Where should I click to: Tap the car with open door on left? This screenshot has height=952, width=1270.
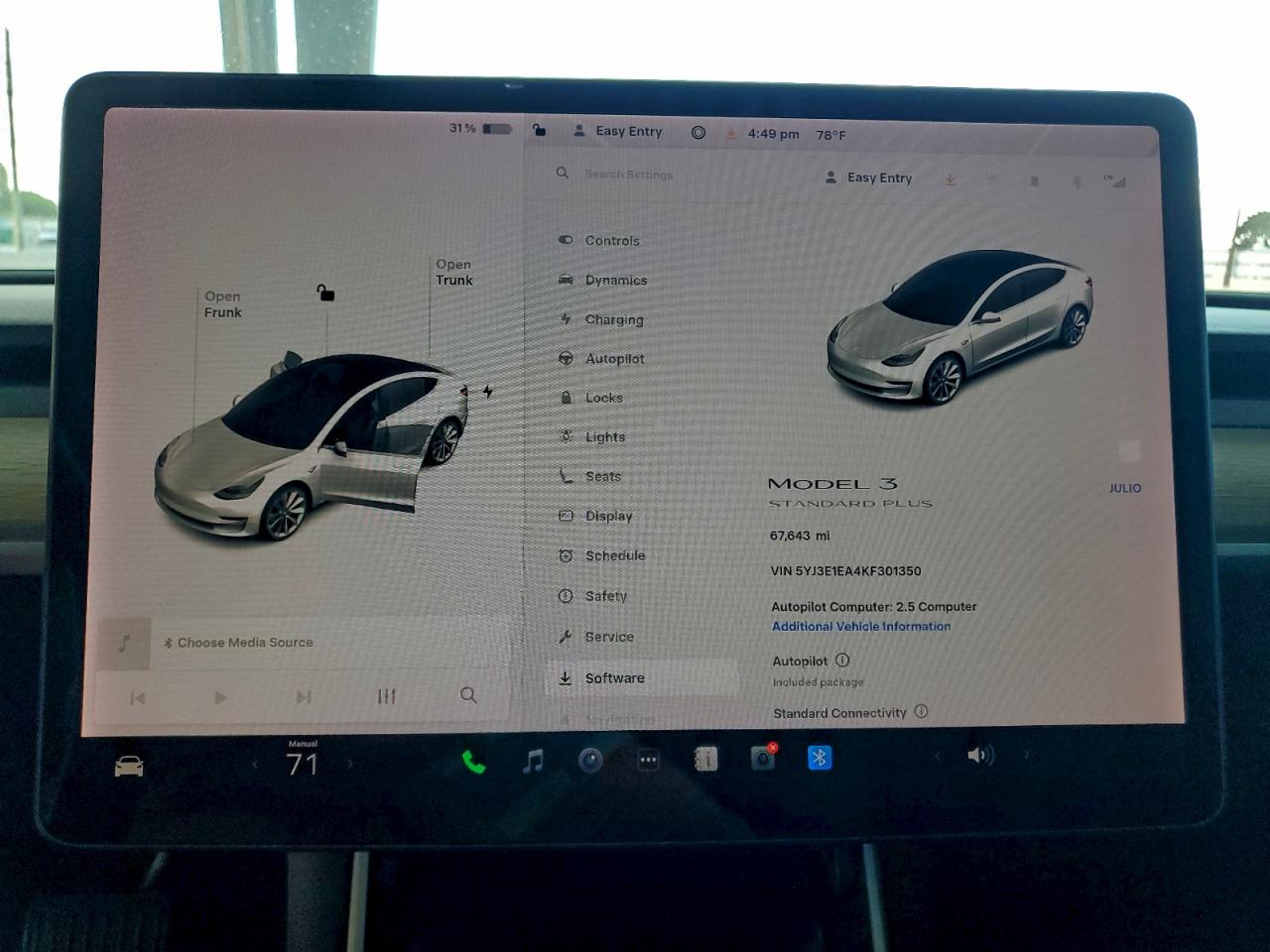tap(310, 446)
